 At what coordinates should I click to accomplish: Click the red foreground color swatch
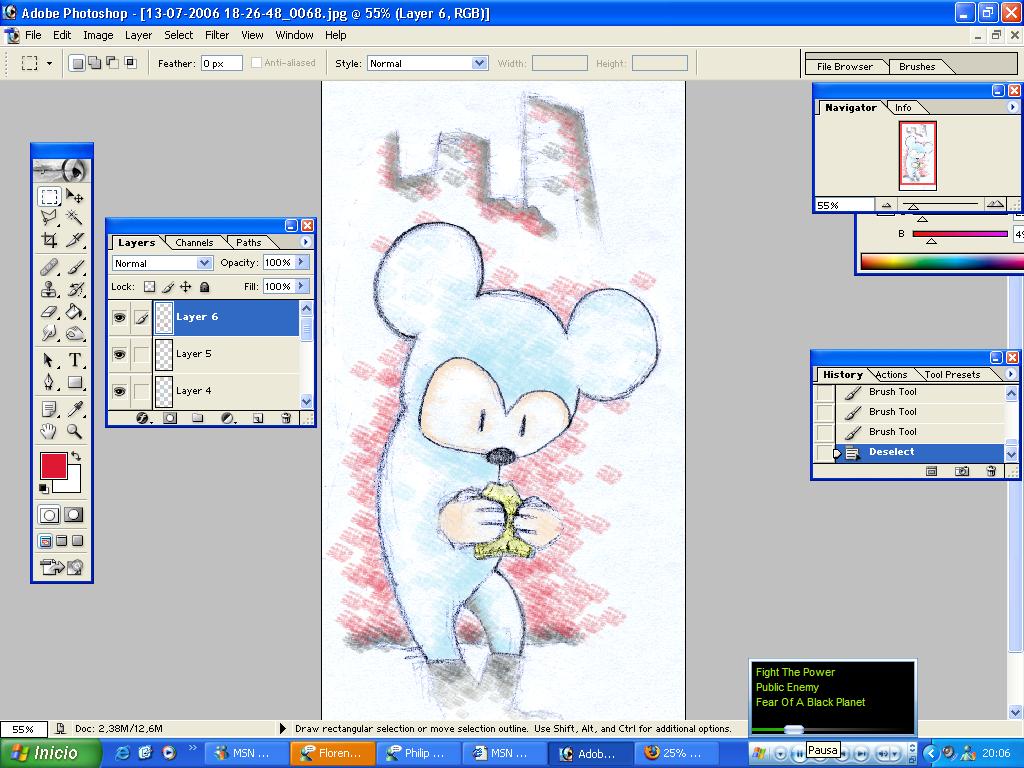click(54, 466)
